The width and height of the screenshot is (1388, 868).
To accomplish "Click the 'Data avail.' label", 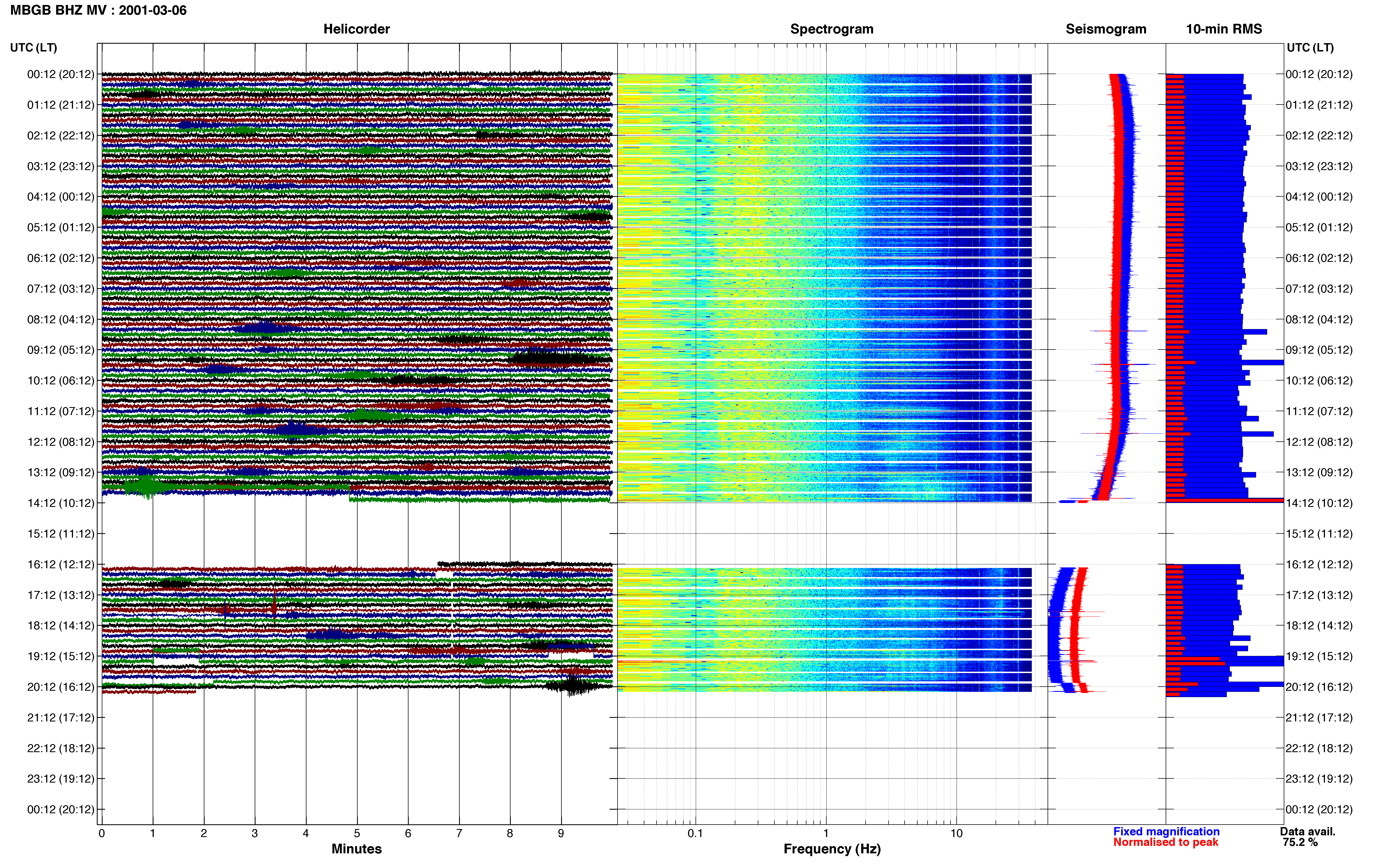I will click(x=1308, y=831).
